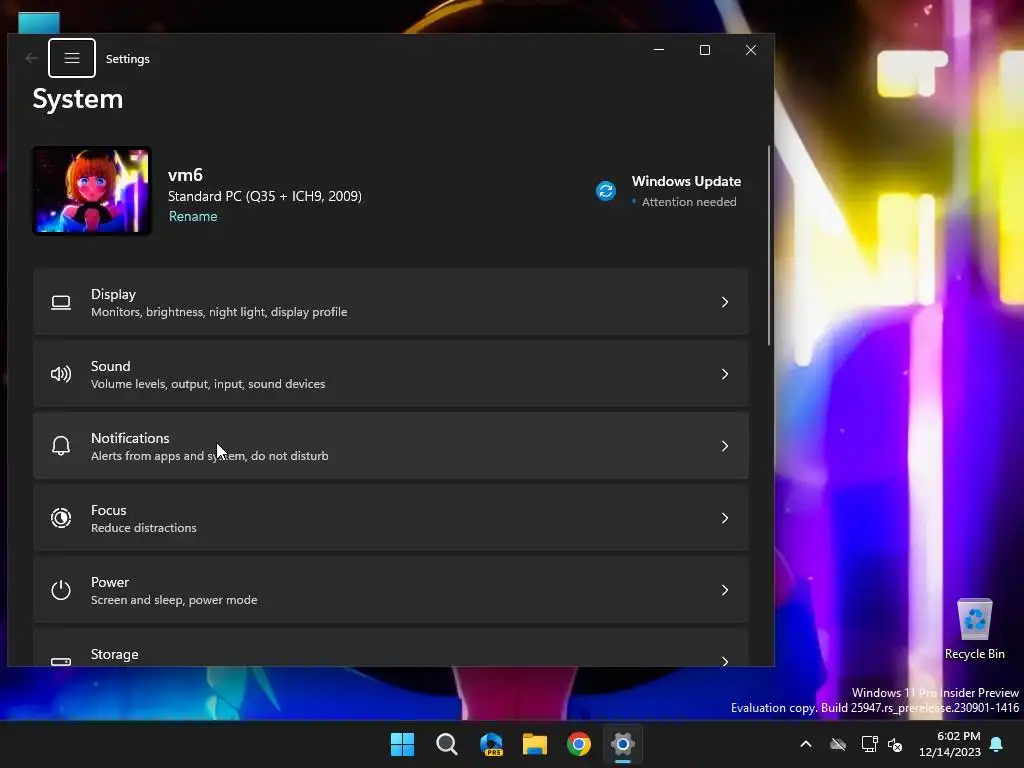The width and height of the screenshot is (1024, 768).
Task: Click the Focus circular icon
Action: [x=61, y=518]
